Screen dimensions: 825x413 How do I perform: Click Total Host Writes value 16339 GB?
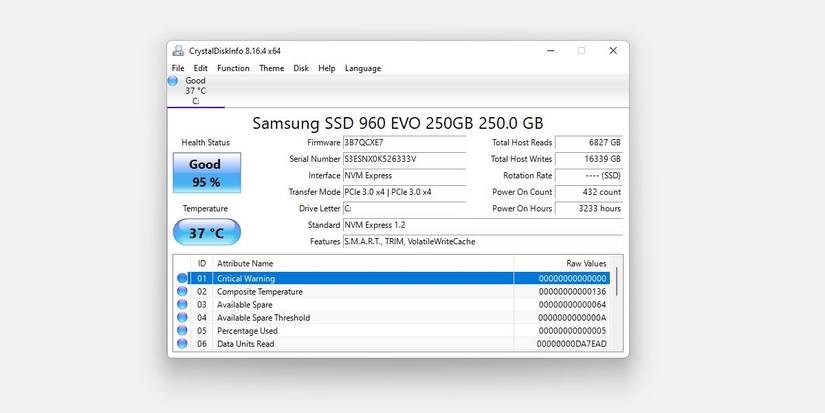point(589,159)
